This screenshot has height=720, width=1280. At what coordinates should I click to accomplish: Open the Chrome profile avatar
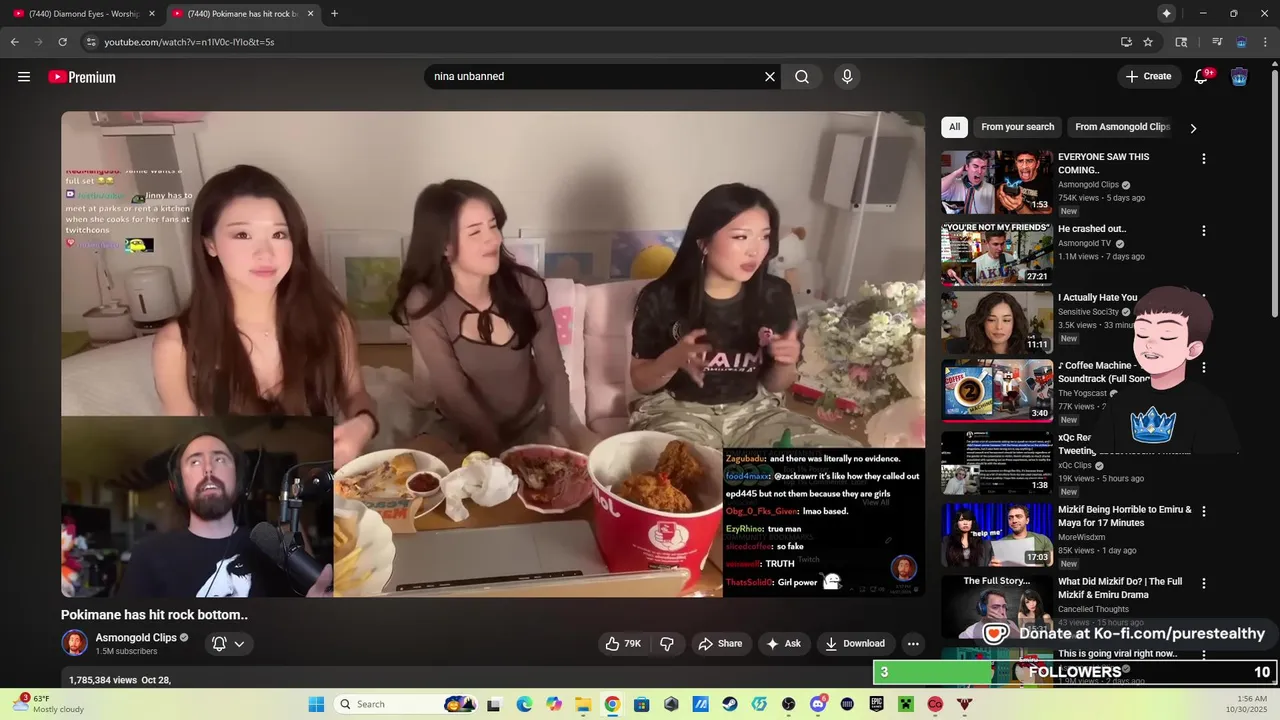pyautogui.click(x=1241, y=42)
